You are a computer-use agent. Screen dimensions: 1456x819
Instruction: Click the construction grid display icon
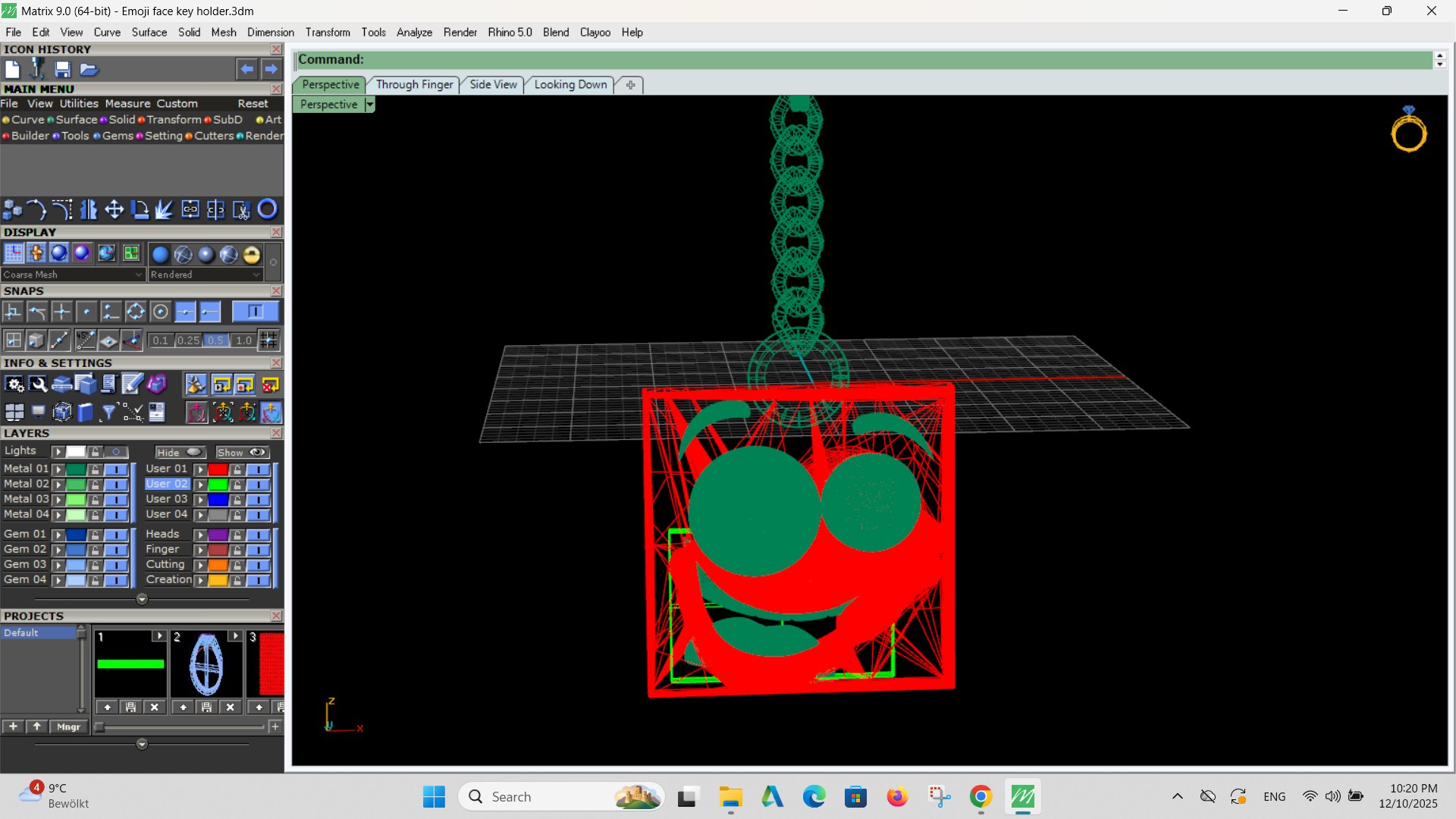(14, 253)
